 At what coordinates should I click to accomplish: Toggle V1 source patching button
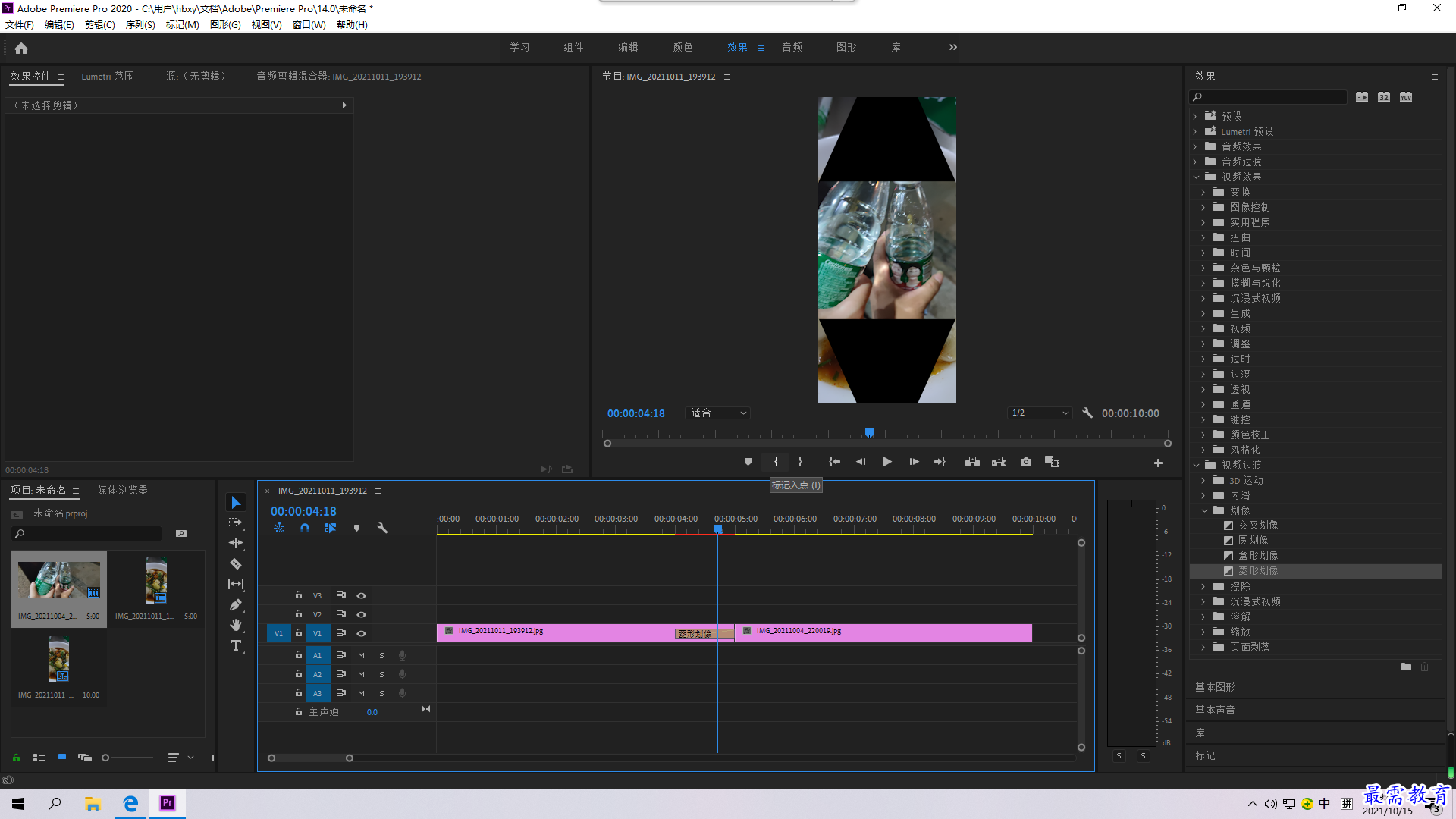tap(278, 633)
